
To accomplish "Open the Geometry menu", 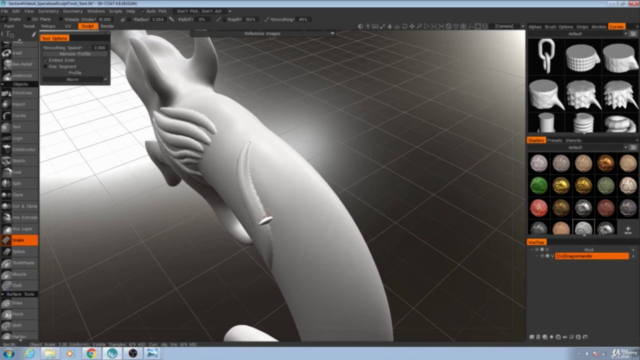I will [x=73, y=11].
